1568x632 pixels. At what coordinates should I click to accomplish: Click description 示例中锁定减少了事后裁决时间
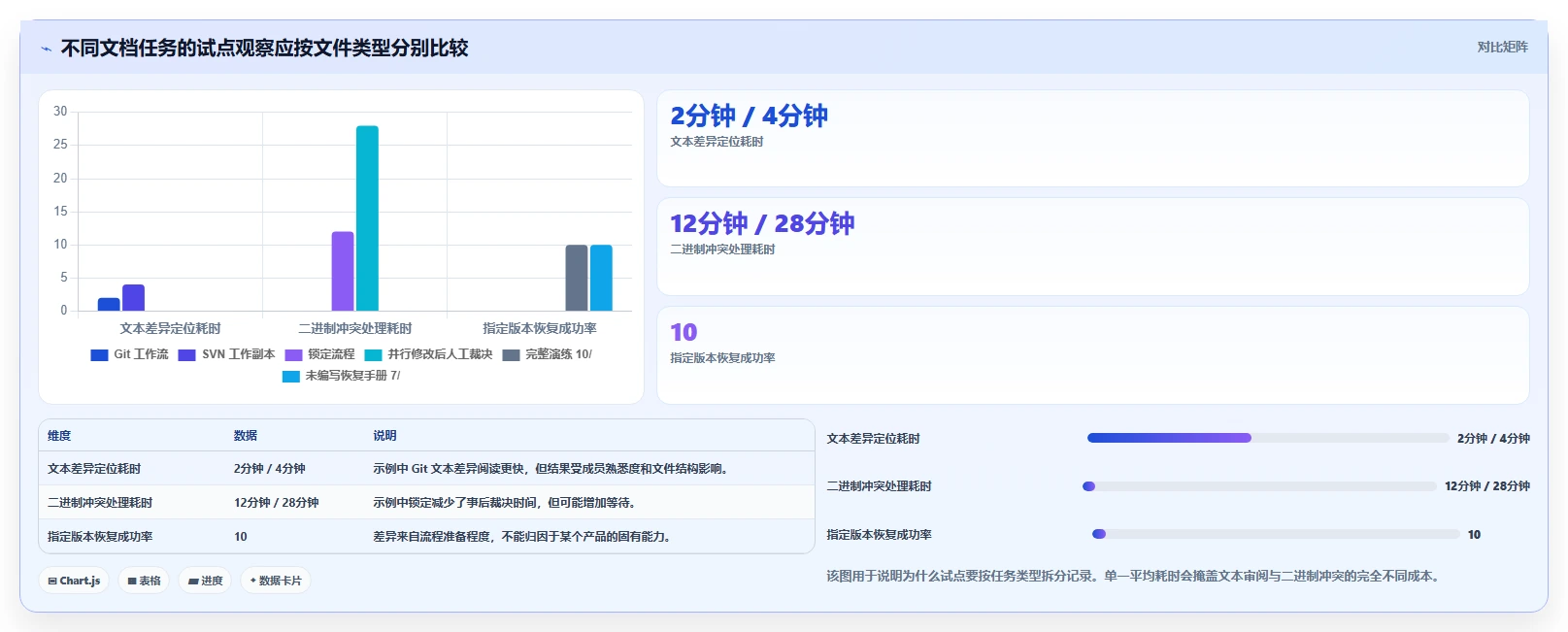click(504, 503)
